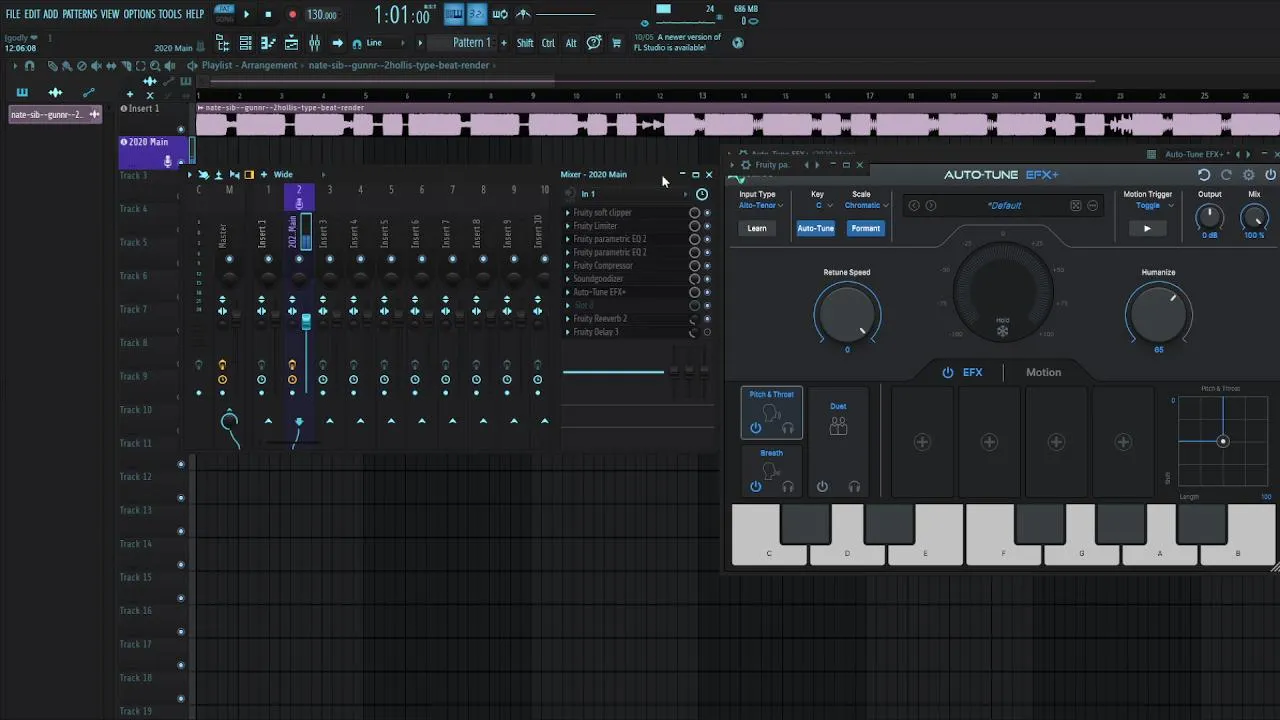The width and height of the screenshot is (1280, 720).
Task: Open the EDIT menu
Action: coord(32,14)
